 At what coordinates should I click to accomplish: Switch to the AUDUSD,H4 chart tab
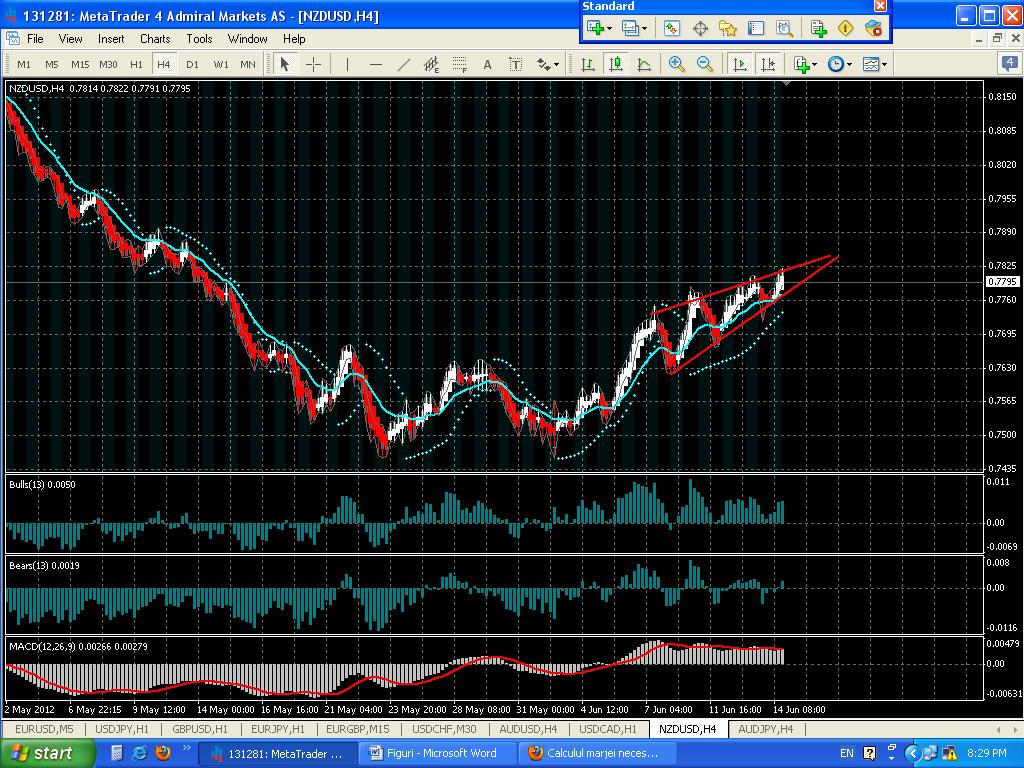[x=528, y=729]
